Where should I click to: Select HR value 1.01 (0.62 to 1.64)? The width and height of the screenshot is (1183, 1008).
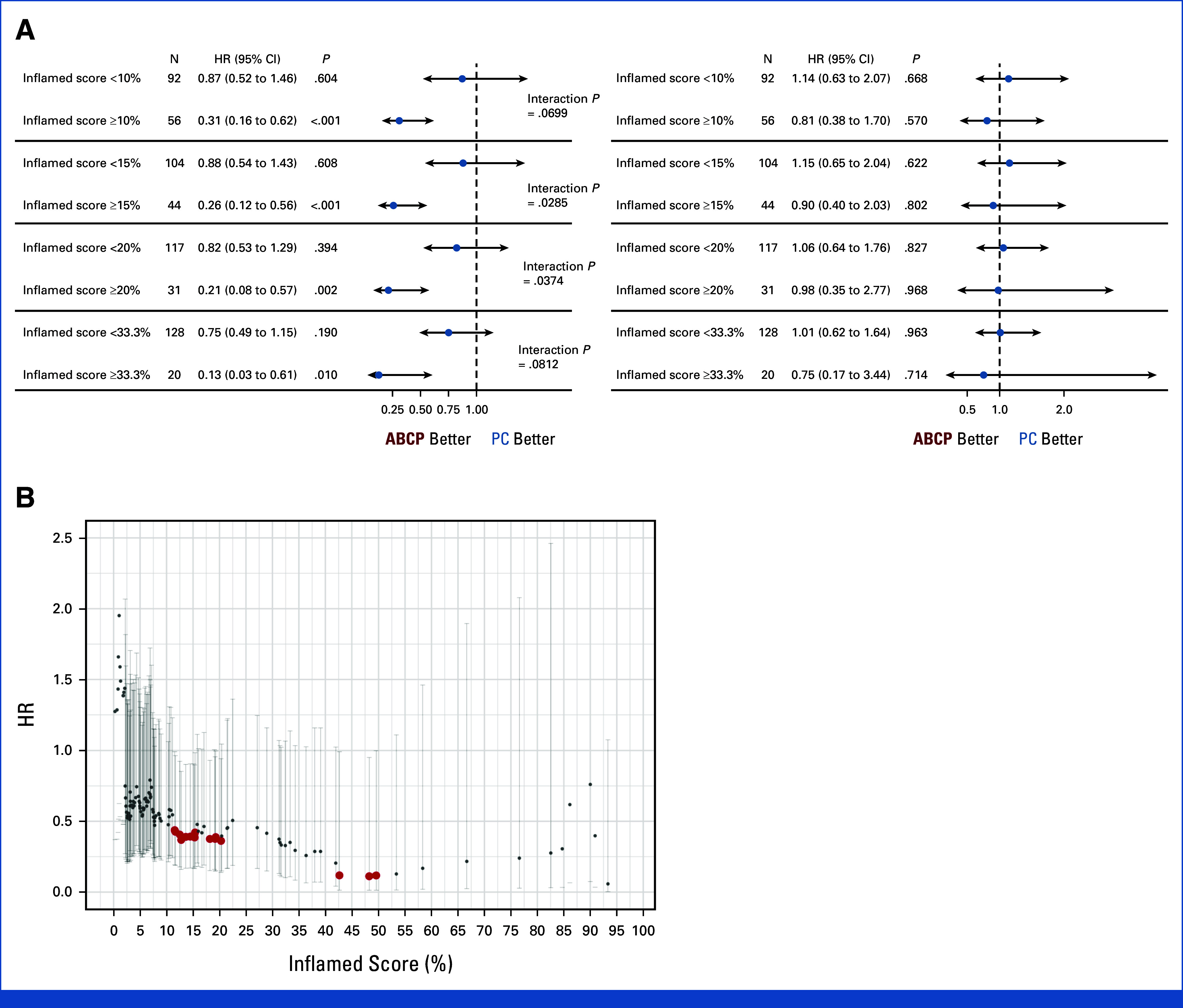pos(841,332)
